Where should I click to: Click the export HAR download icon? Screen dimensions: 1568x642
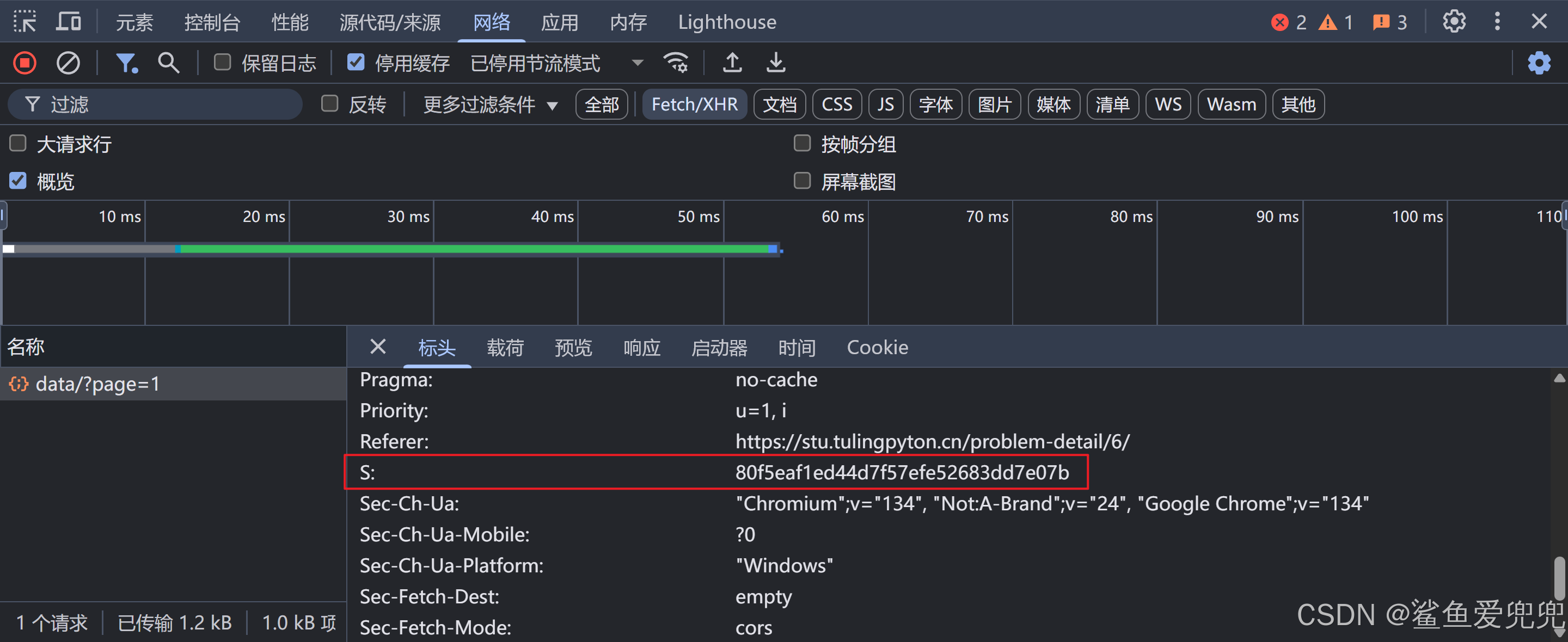point(775,63)
